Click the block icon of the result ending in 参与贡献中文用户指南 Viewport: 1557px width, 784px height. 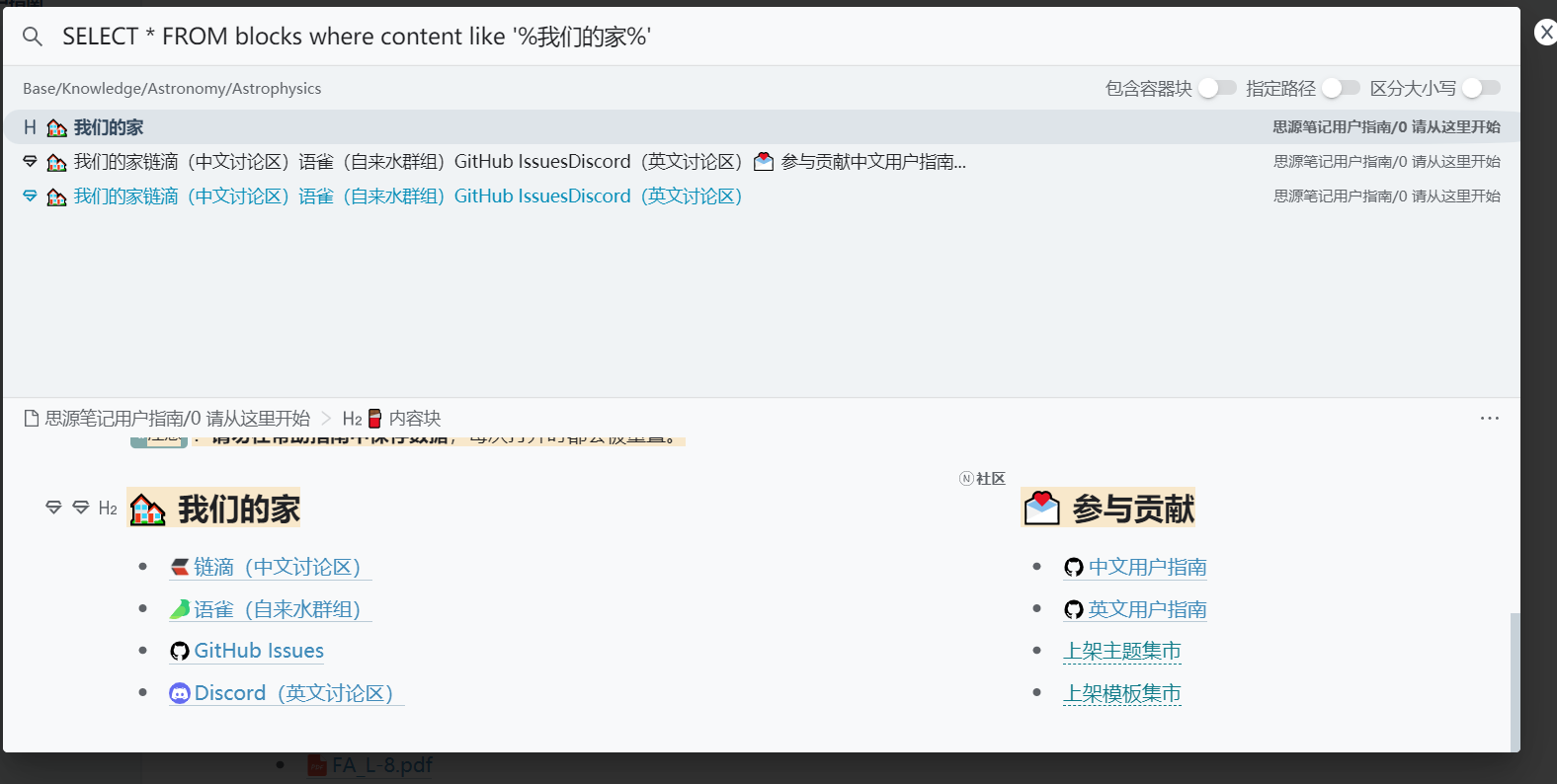(30, 162)
